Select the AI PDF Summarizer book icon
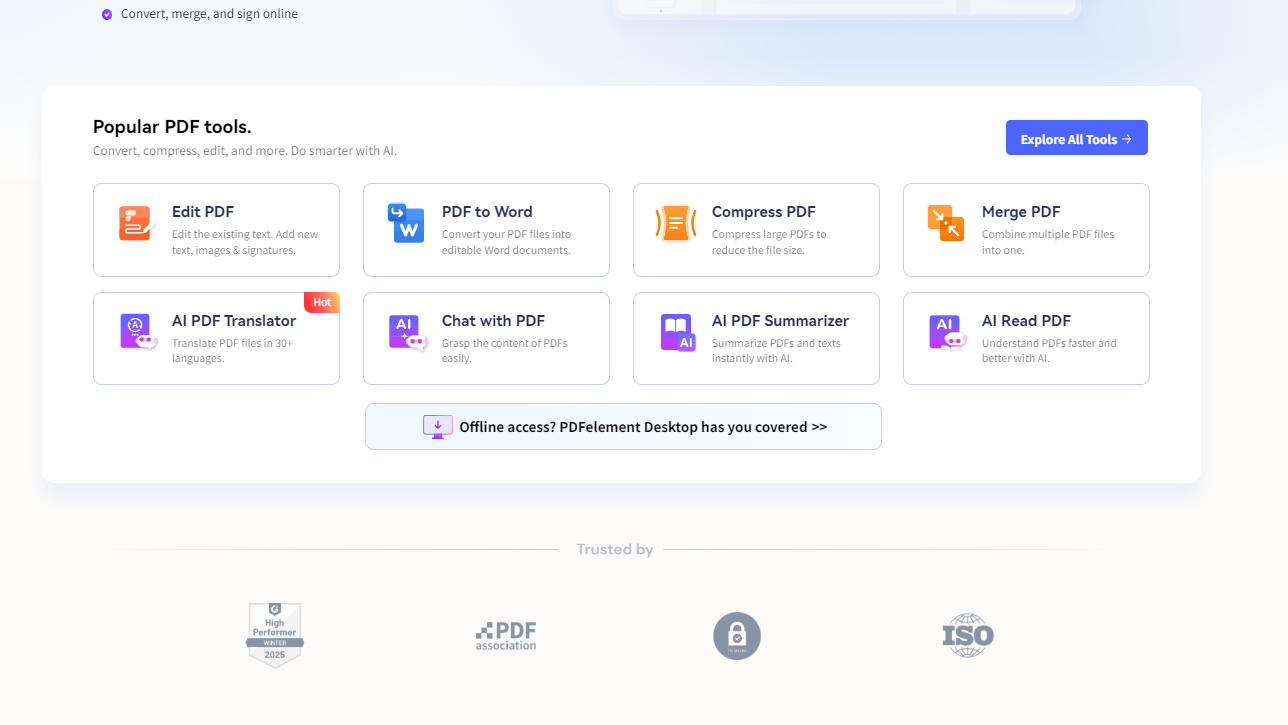 pos(677,332)
